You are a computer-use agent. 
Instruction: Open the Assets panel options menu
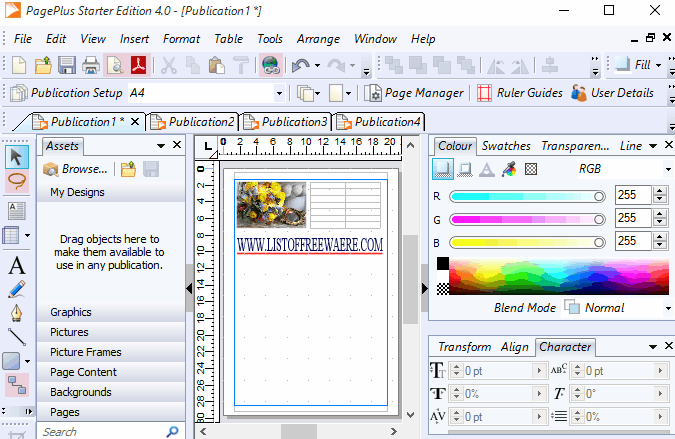161,145
